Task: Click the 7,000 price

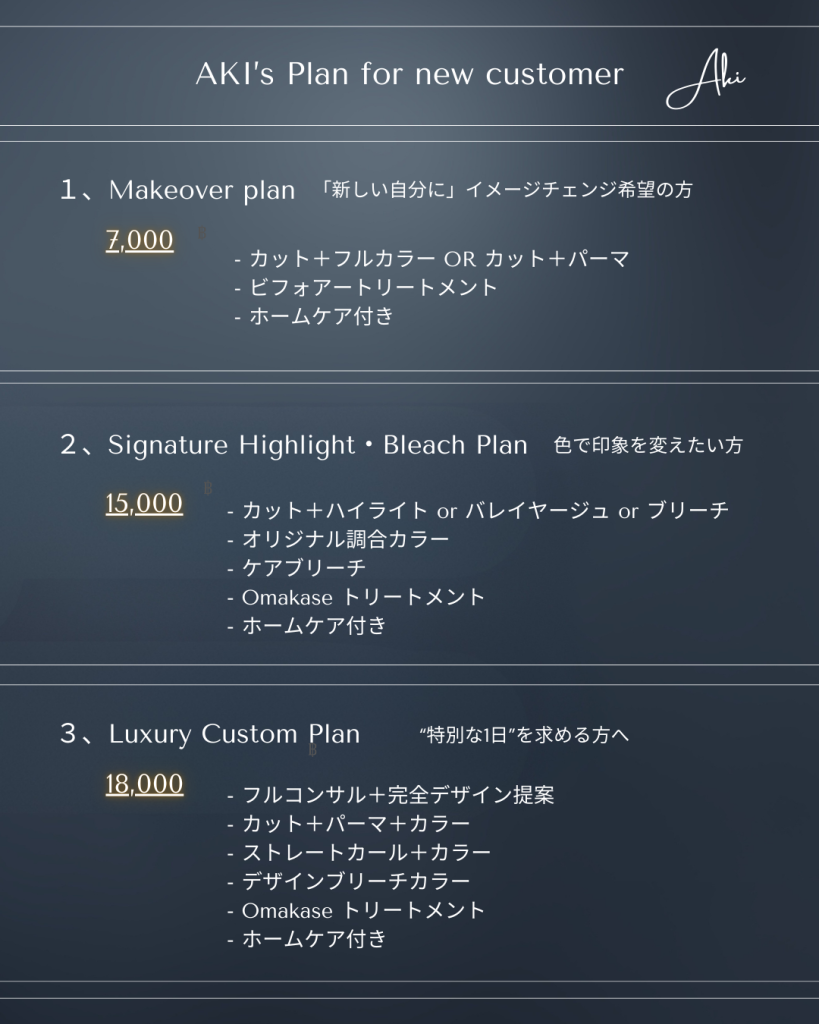Action: tap(140, 240)
